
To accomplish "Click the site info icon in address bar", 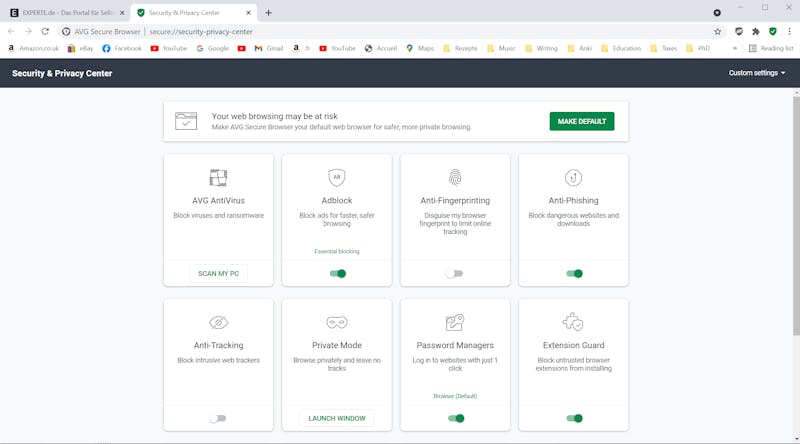I will (x=66, y=32).
